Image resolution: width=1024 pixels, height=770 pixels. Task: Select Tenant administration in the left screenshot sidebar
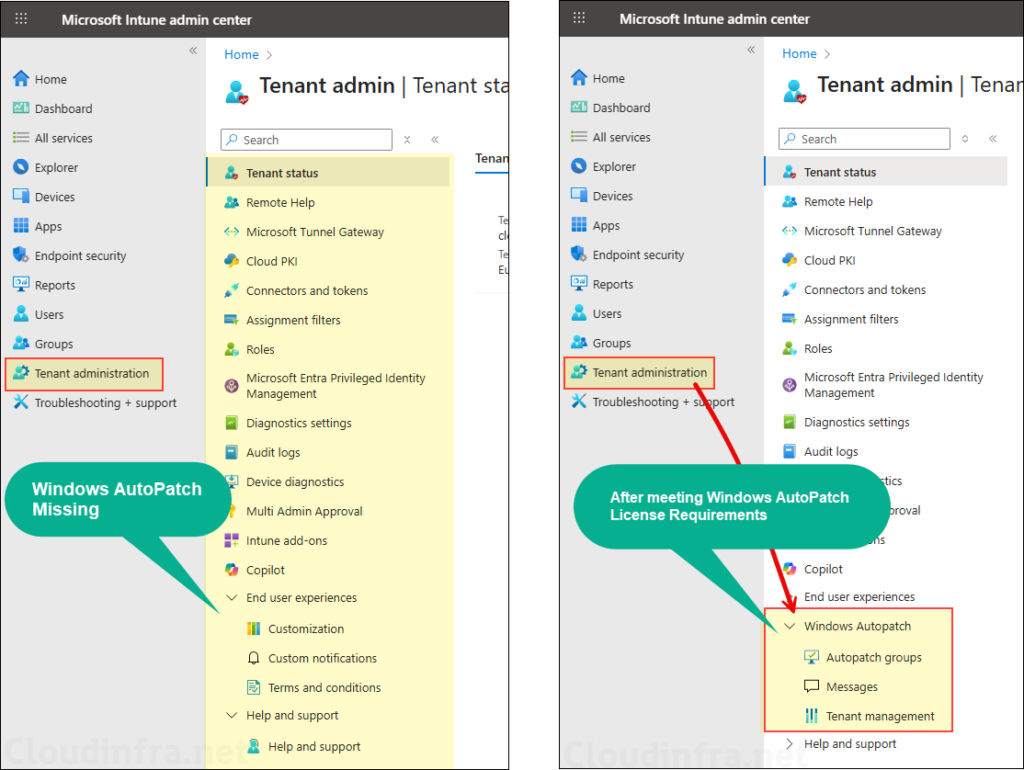coord(91,374)
